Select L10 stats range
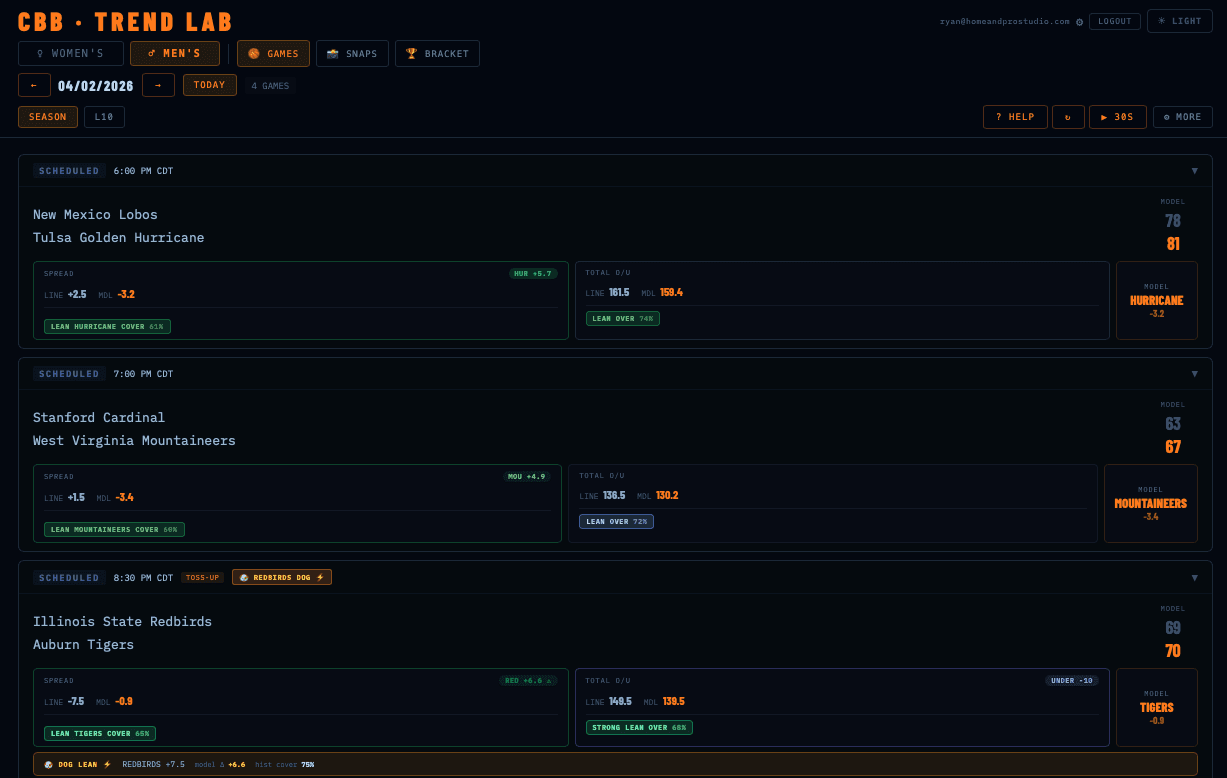Viewport: 1227px width, 778px height. click(x=104, y=117)
